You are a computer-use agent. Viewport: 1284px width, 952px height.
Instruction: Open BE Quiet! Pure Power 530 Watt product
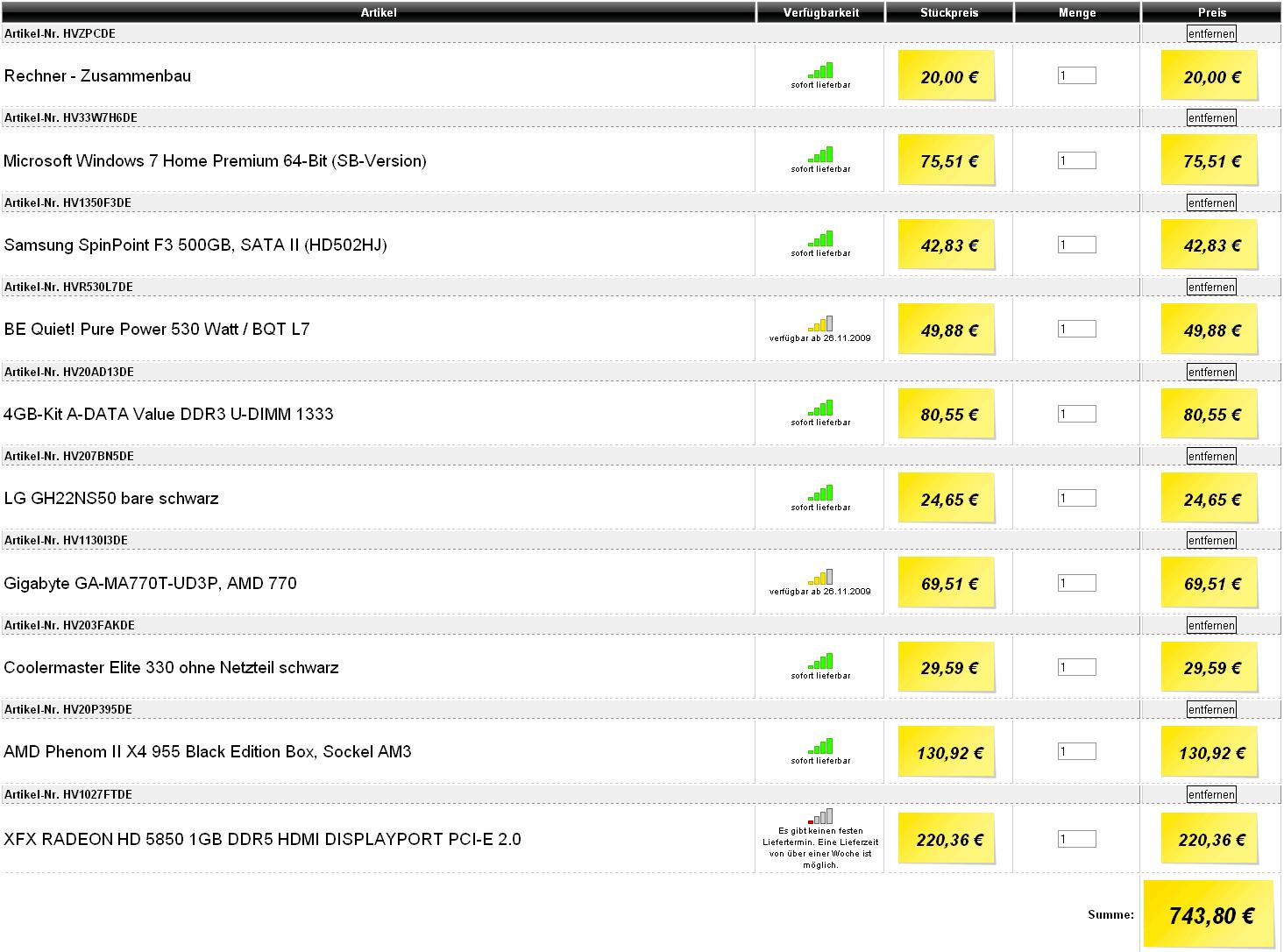tap(157, 330)
